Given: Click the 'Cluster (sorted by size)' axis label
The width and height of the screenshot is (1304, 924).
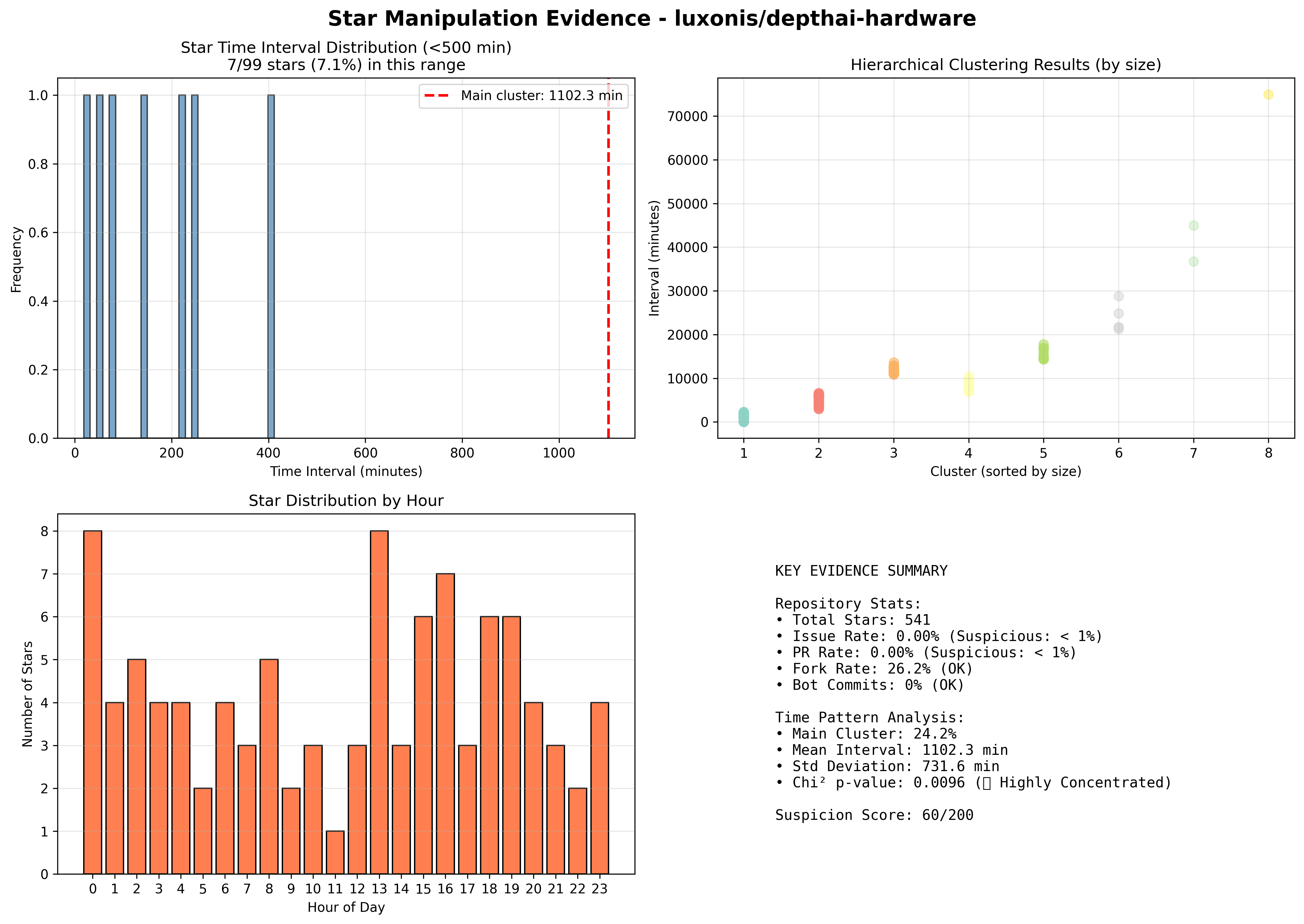Looking at the screenshot, I should pyautogui.click(x=1005, y=471).
